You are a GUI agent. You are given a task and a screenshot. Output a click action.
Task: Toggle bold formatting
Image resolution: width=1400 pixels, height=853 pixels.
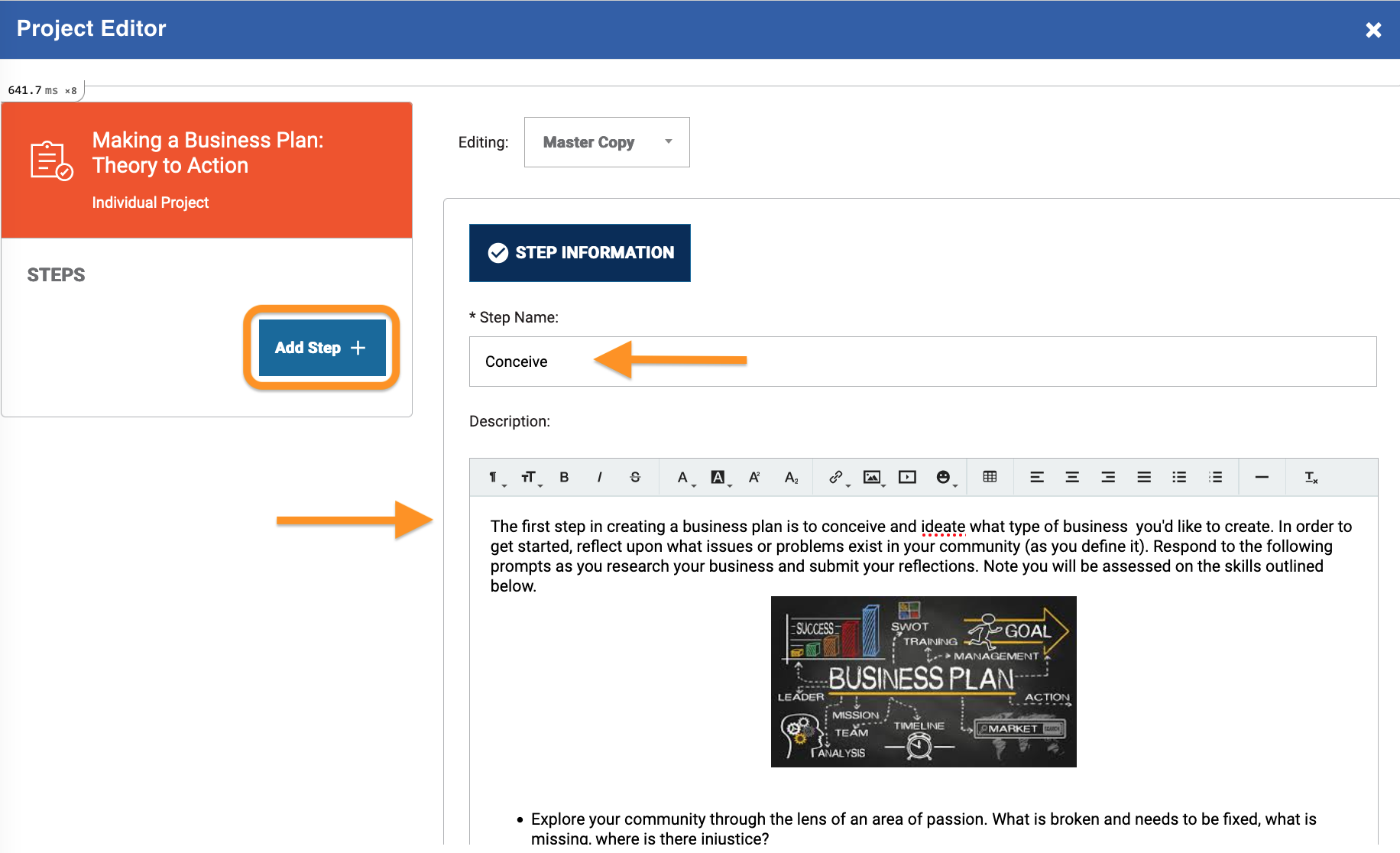pos(564,478)
